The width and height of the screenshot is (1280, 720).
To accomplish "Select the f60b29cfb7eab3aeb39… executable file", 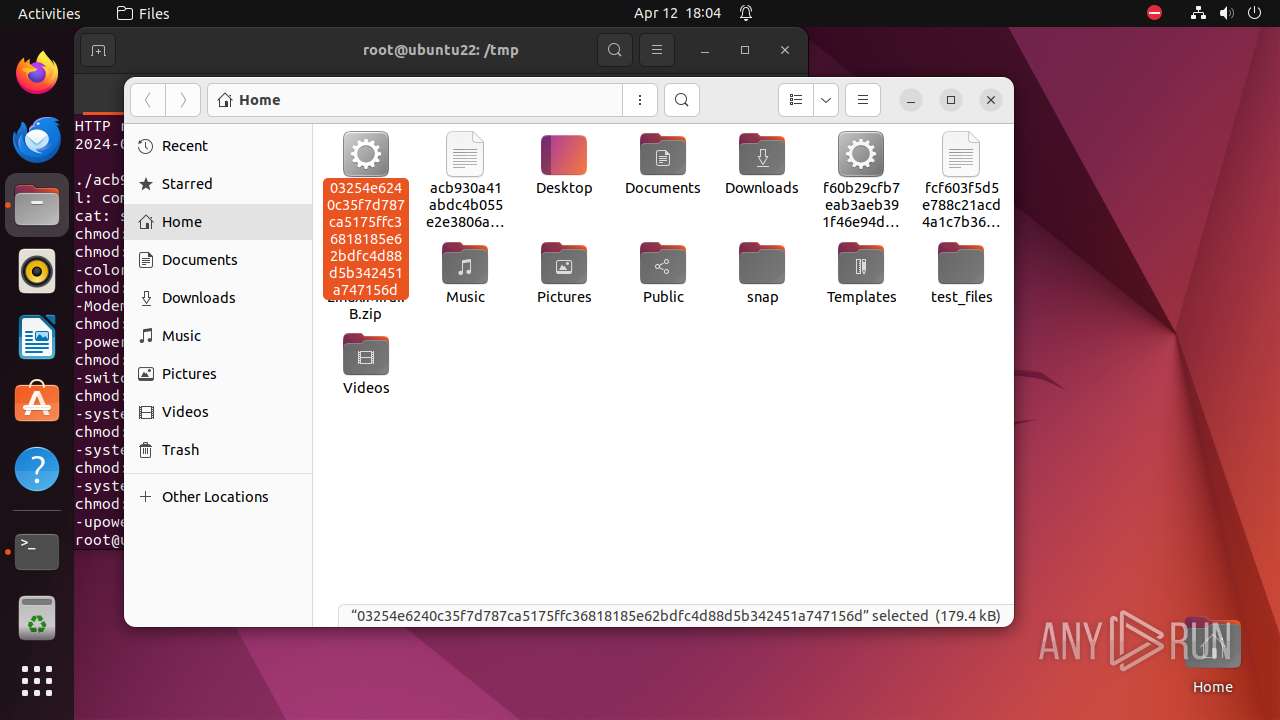I will tap(861, 181).
